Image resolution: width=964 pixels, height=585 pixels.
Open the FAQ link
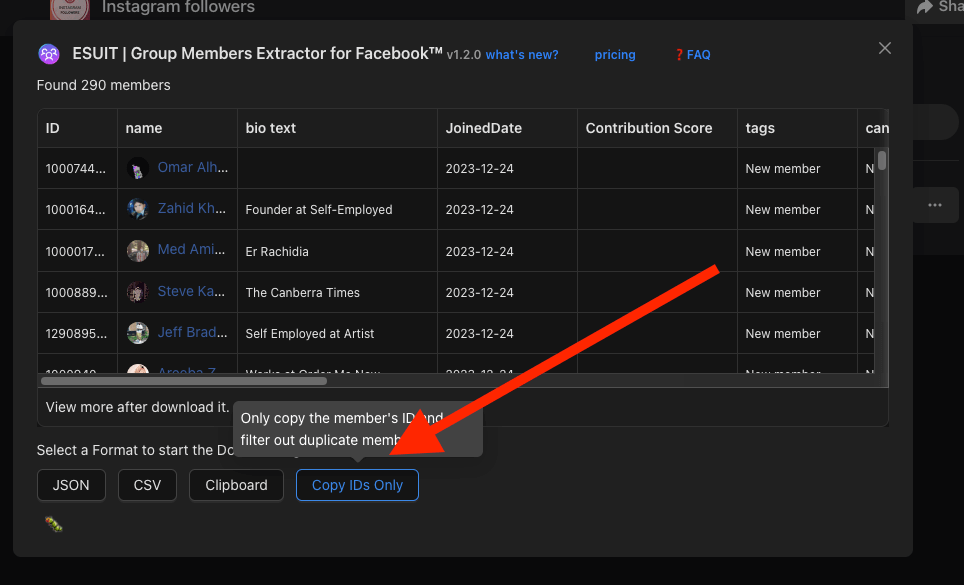pyautogui.click(x=692, y=55)
